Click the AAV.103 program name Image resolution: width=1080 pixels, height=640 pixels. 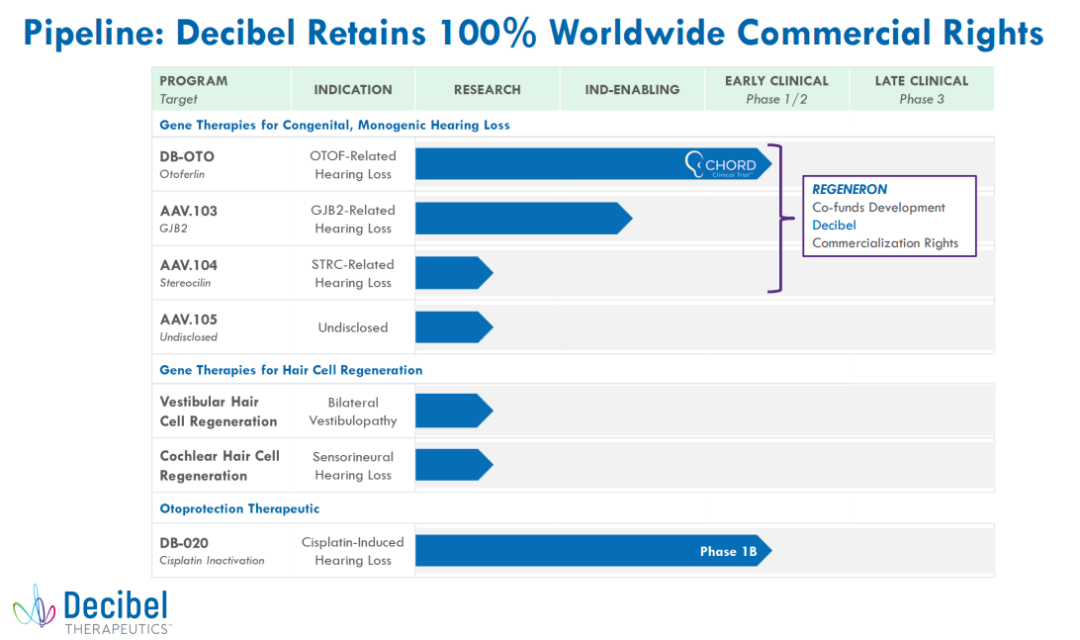pos(188,211)
